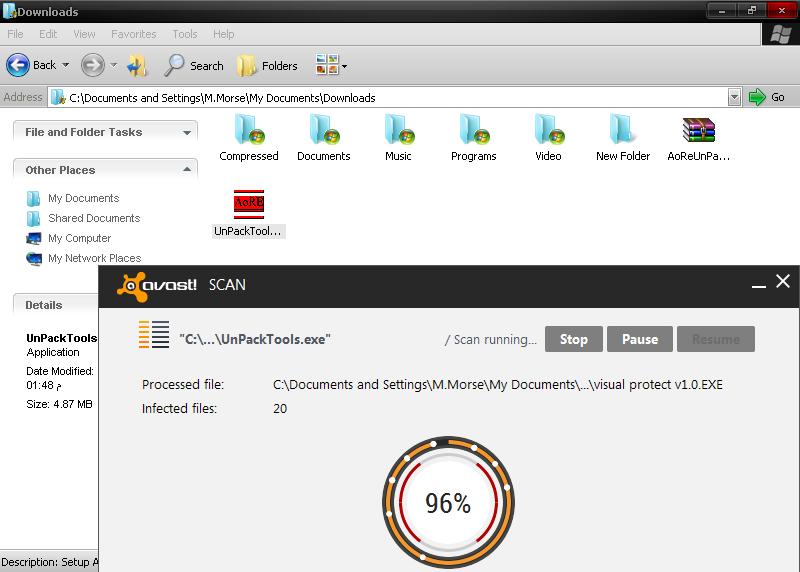Click the Infected files count 20
The image size is (800, 572).
tap(280, 409)
